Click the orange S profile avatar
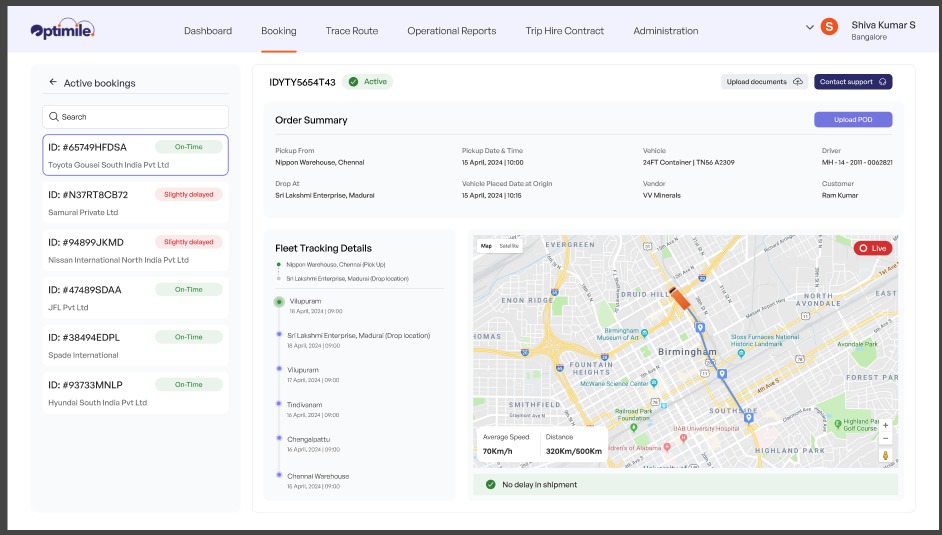 [829, 26]
